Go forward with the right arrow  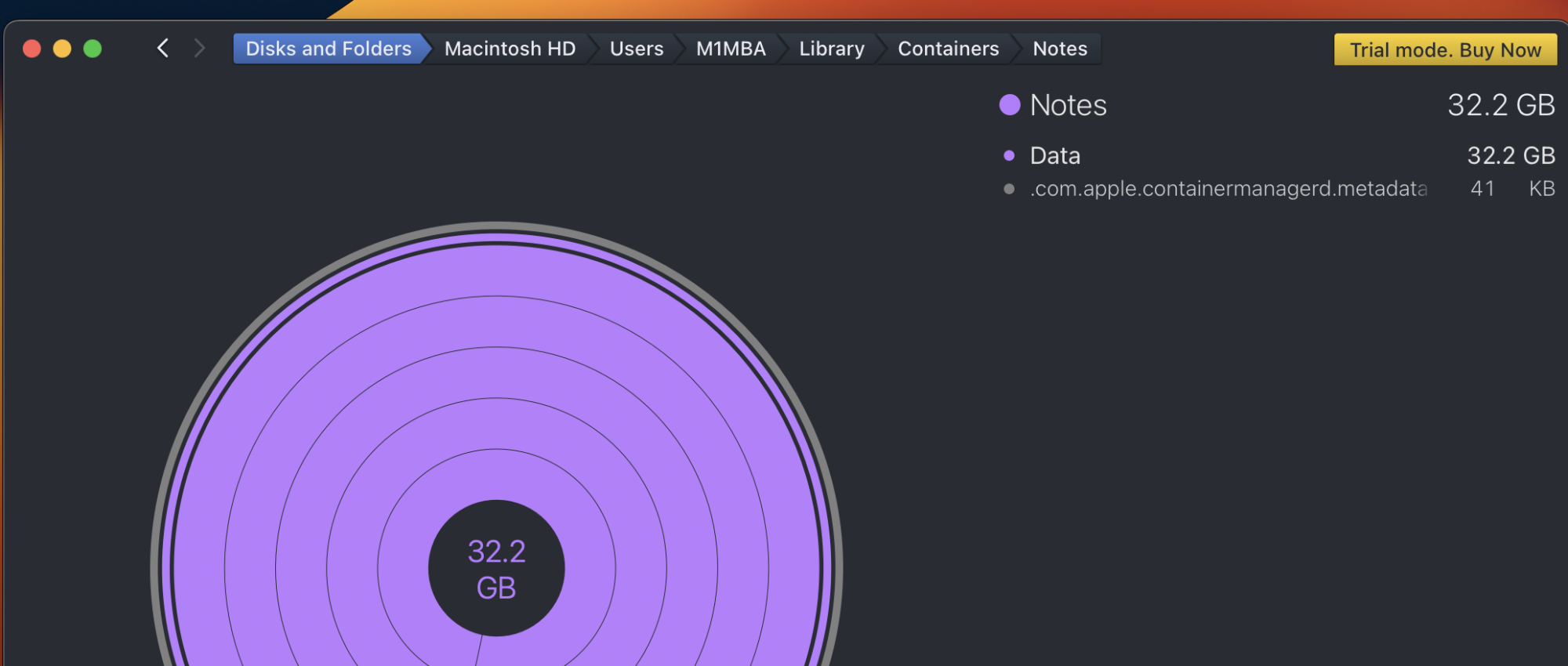[199, 49]
